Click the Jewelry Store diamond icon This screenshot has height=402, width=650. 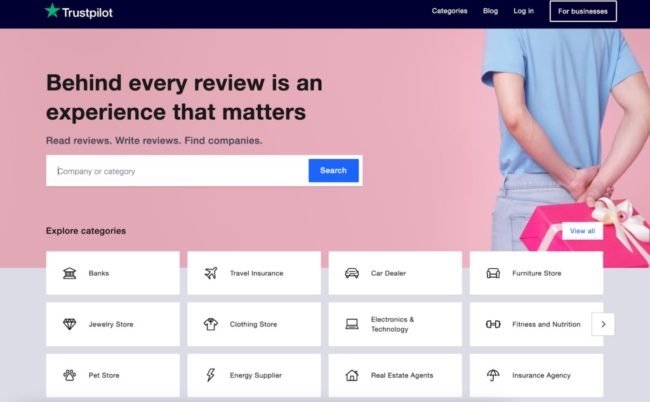(69, 324)
